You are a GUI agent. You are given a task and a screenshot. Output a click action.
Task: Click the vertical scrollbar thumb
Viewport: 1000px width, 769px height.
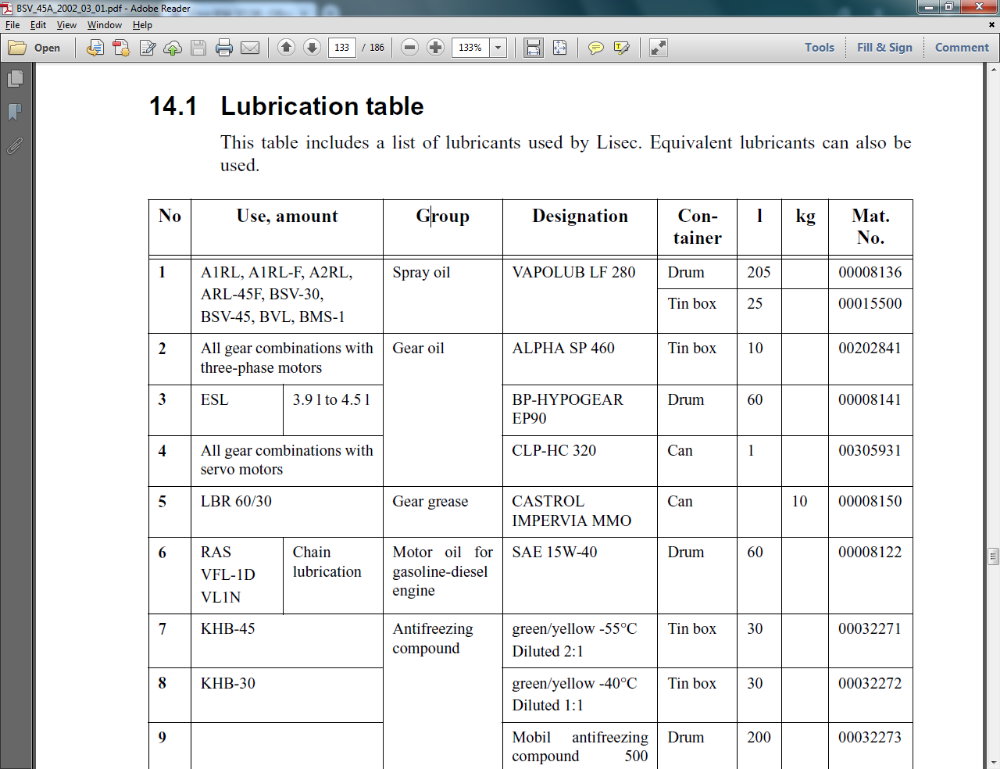(x=993, y=556)
